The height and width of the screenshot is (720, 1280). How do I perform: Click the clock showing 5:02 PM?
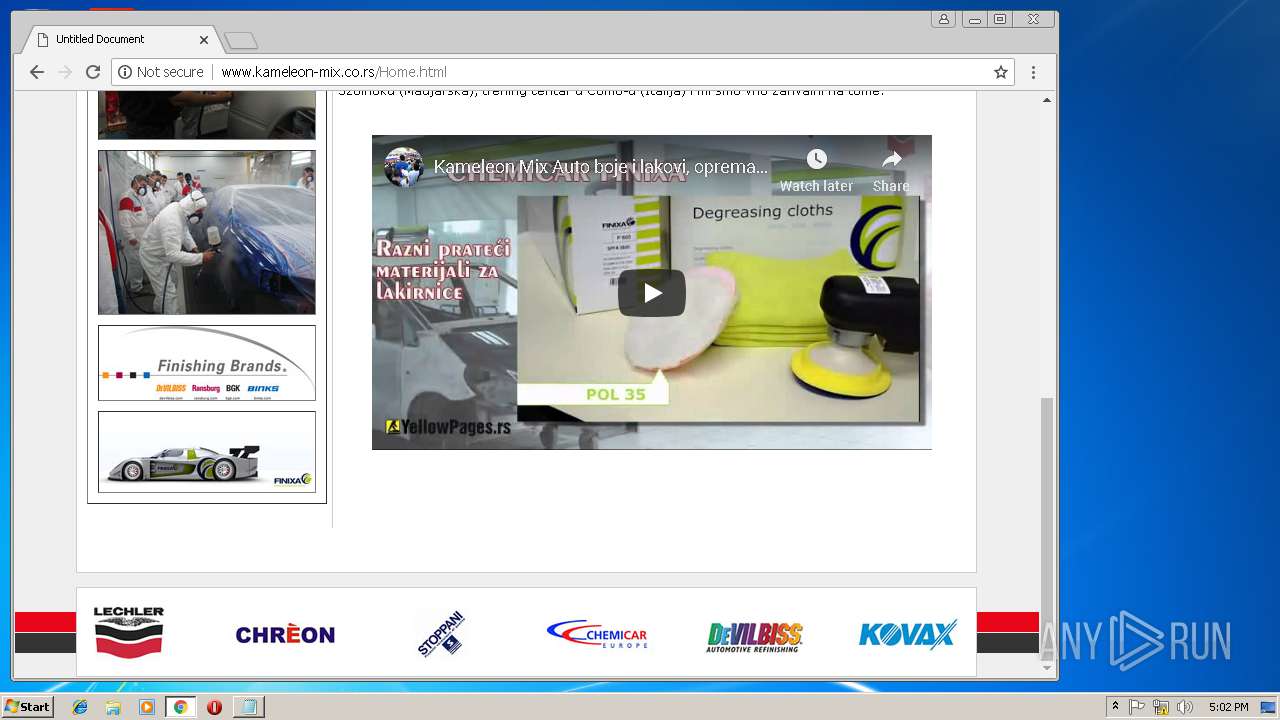point(1228,707)
